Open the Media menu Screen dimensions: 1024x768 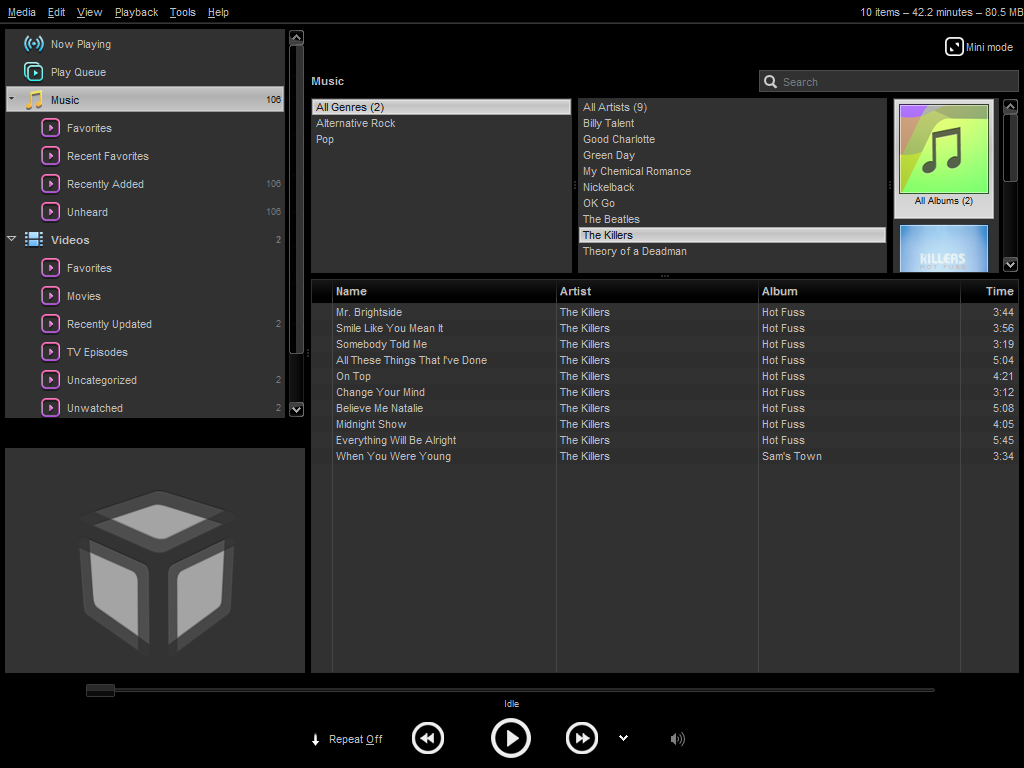(x=22, y=12)
